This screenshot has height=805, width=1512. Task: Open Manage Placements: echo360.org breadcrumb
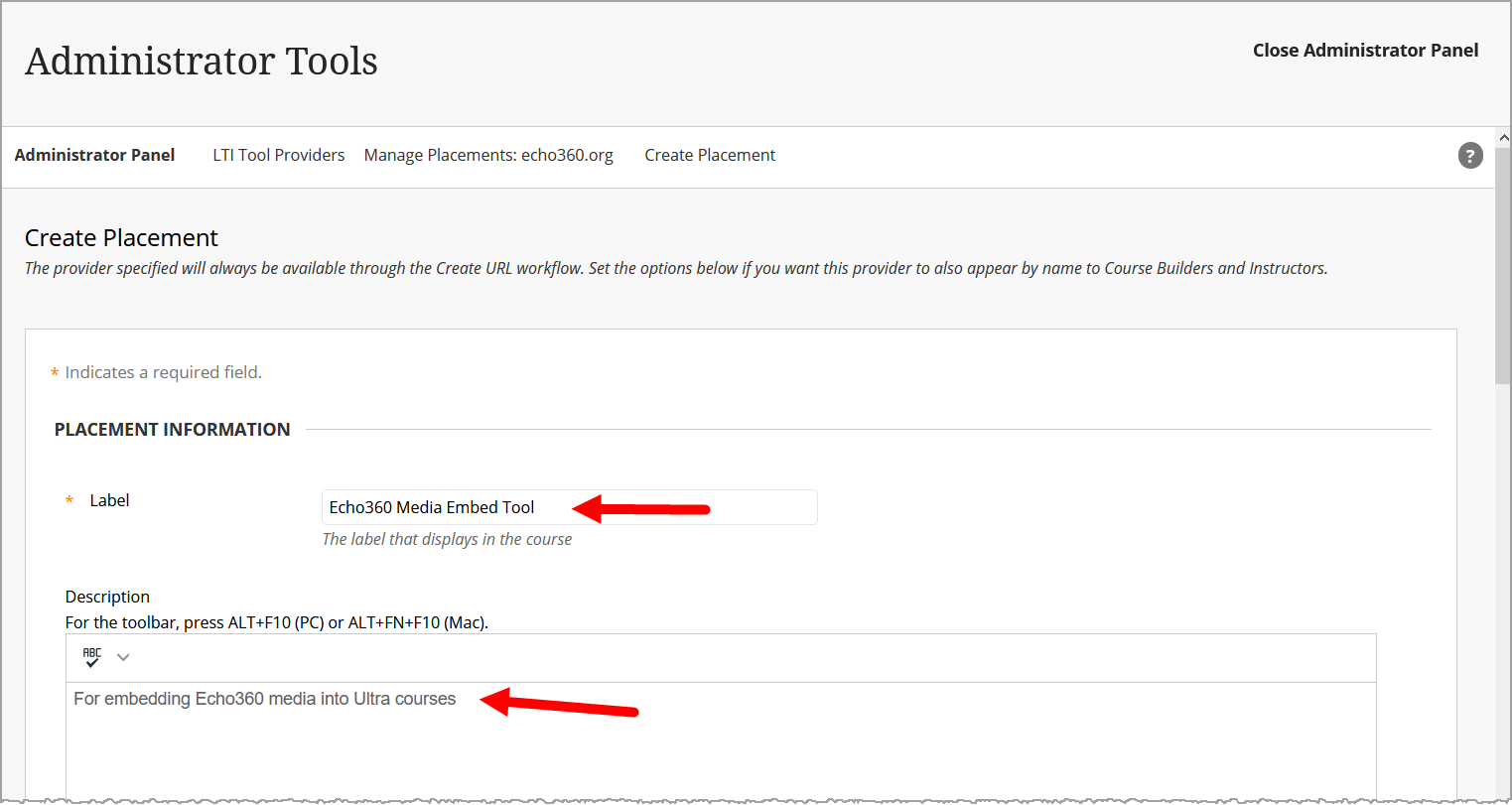[488, 155]
